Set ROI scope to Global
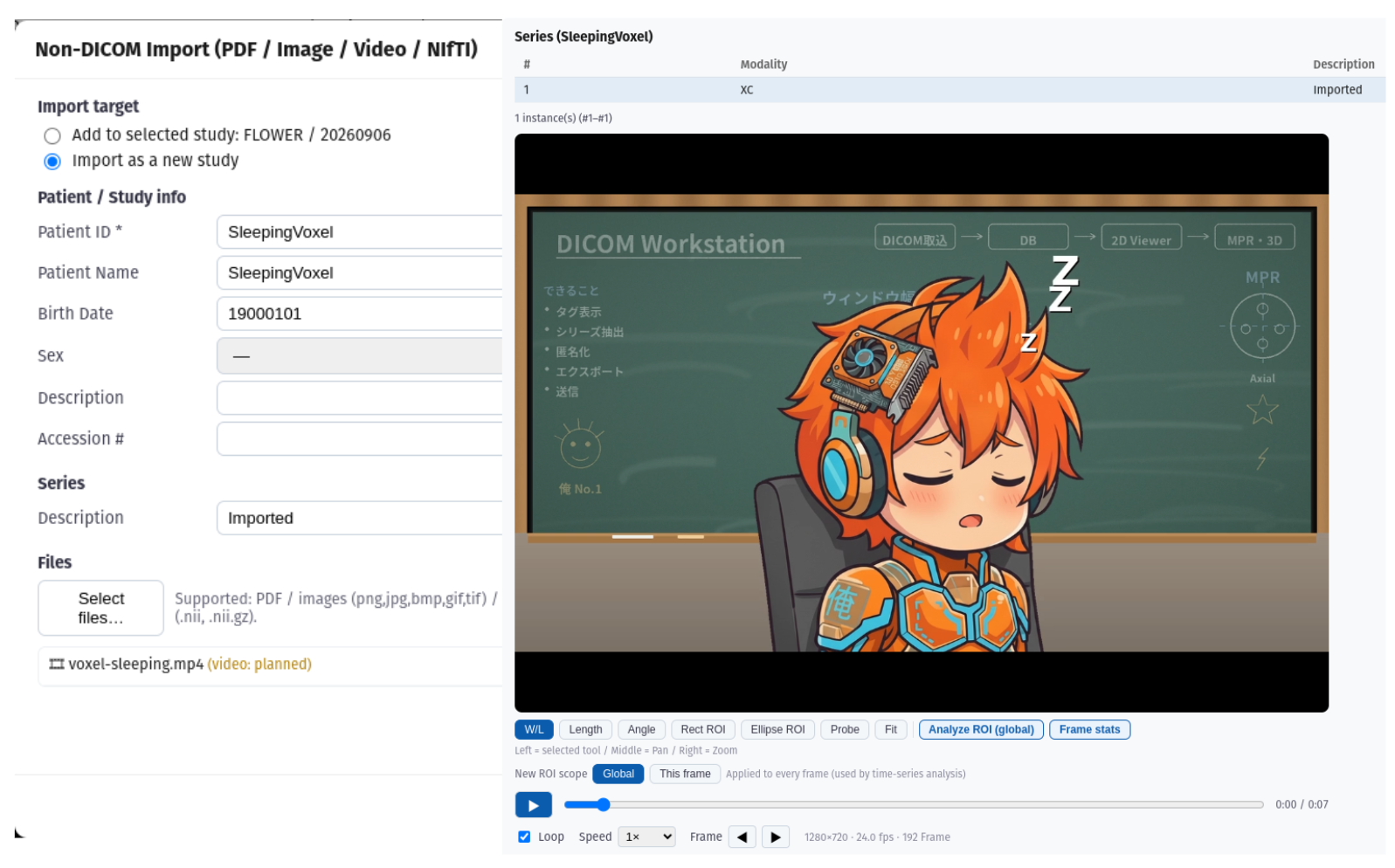 click(x=618, y=774)
